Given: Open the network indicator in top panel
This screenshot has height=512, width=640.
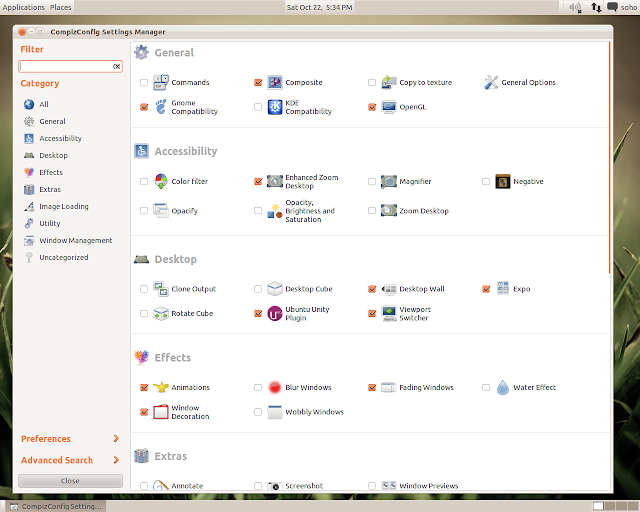Looking at the screenshot, I should tap(596, 7).
